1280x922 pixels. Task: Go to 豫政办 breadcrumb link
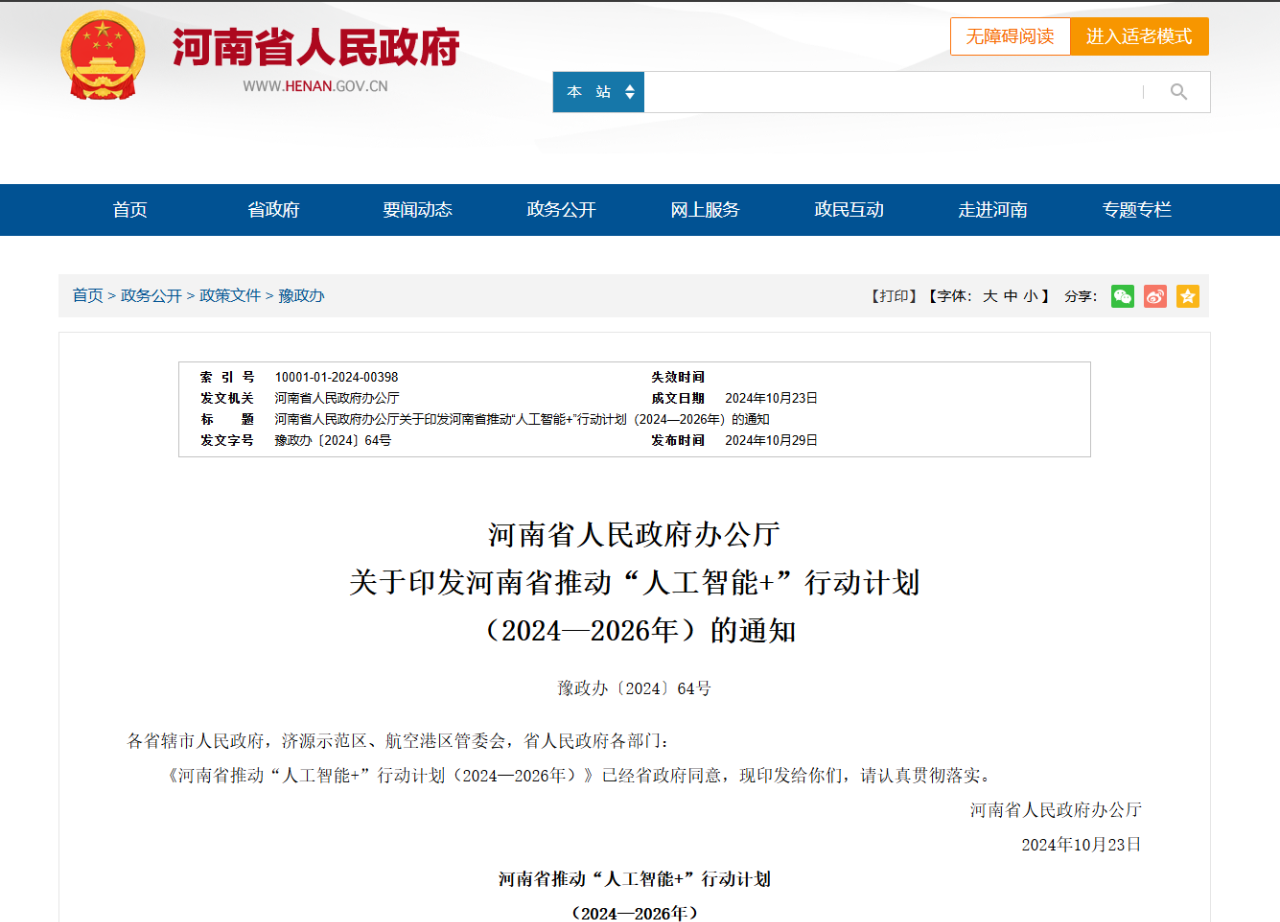(301, 296)
